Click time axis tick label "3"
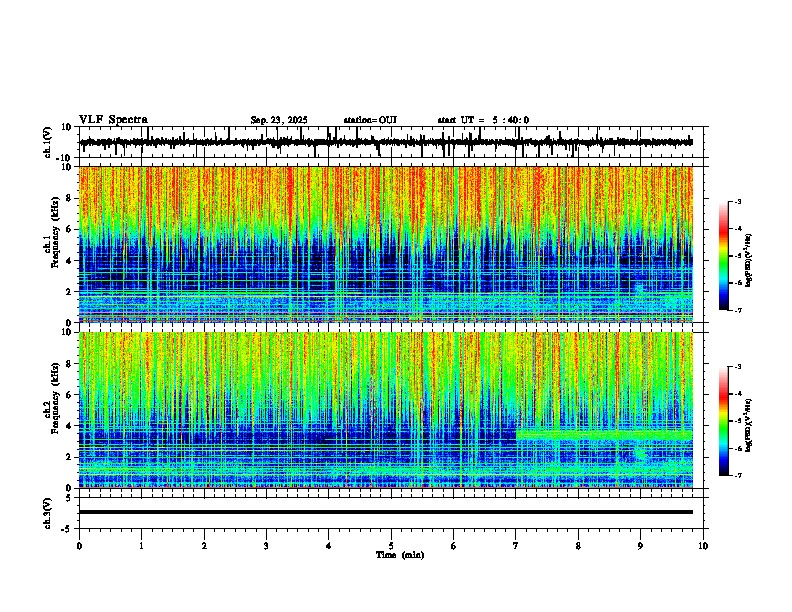792x612 pixels. [266, 546]
